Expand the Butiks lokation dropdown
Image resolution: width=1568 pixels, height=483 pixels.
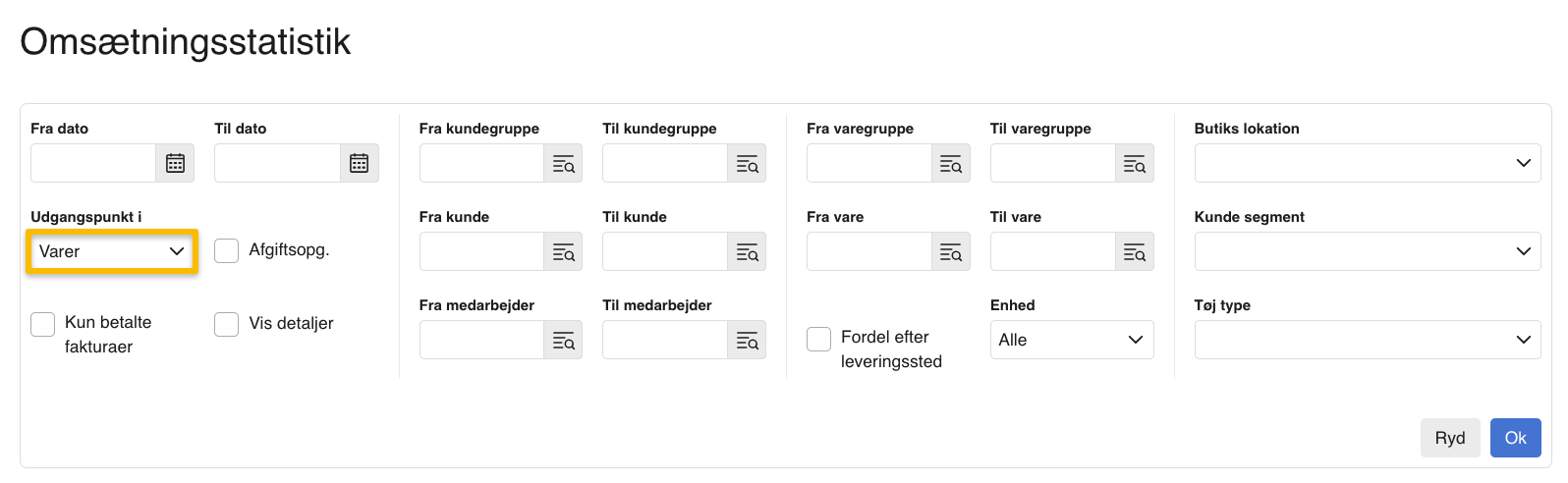(1368, 163)
